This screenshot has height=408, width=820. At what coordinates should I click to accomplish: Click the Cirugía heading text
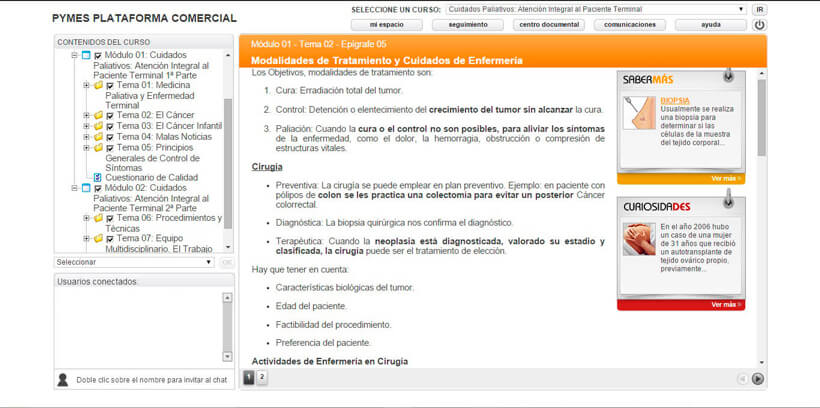coord(267,167)
